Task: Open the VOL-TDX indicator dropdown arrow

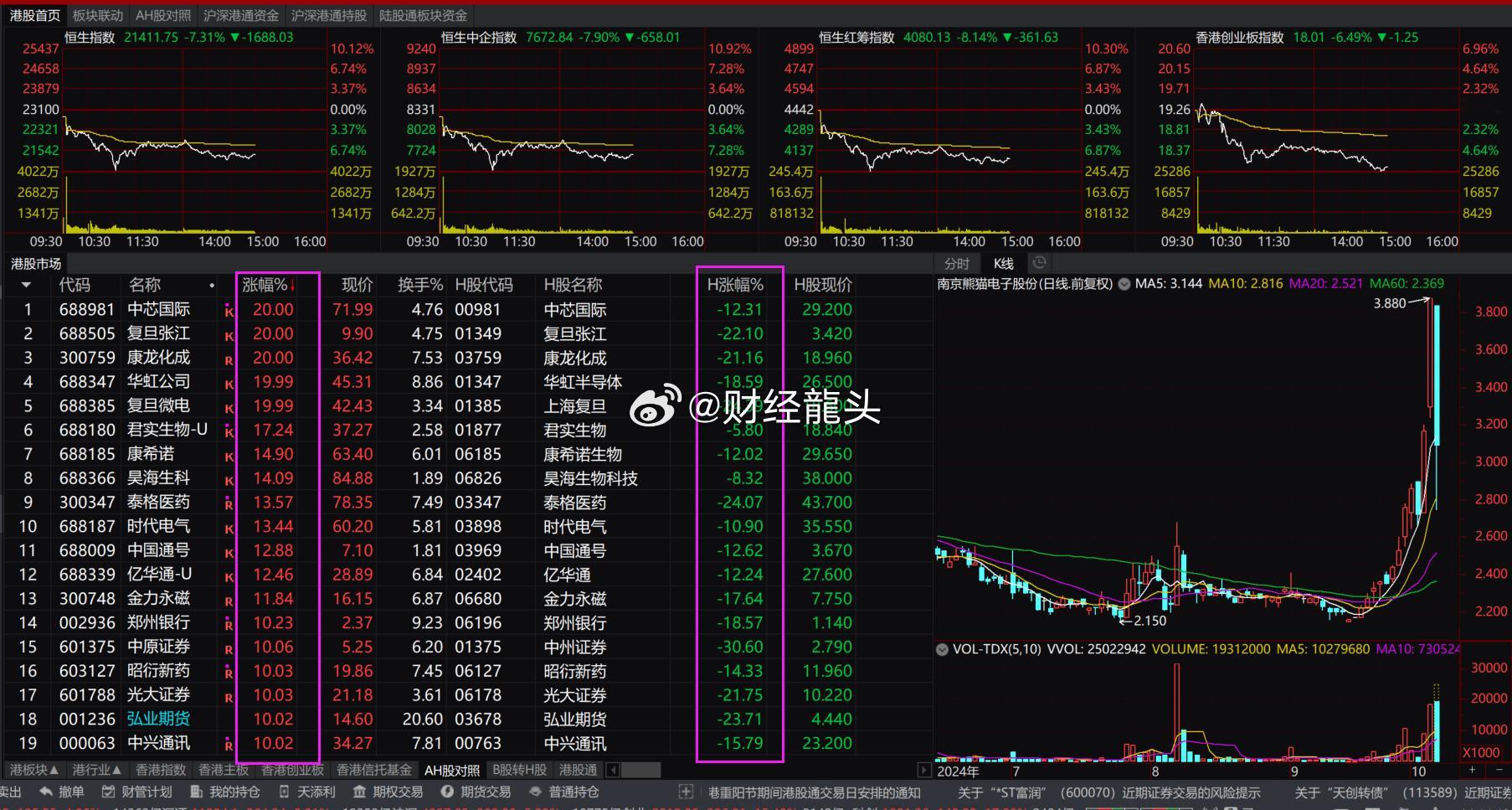Action: [x=942, y=649]
